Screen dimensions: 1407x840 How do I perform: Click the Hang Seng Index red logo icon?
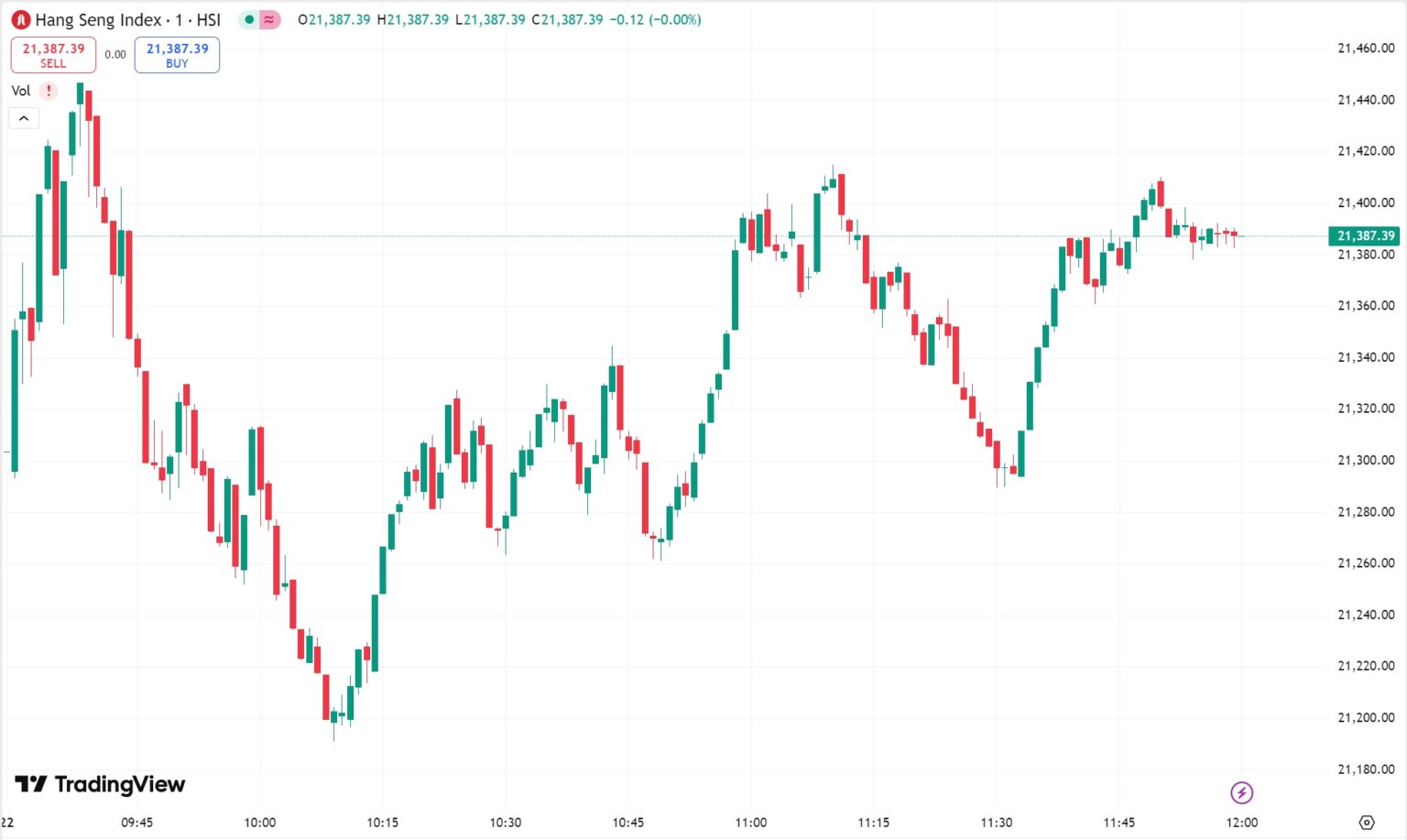click(21, 19)
